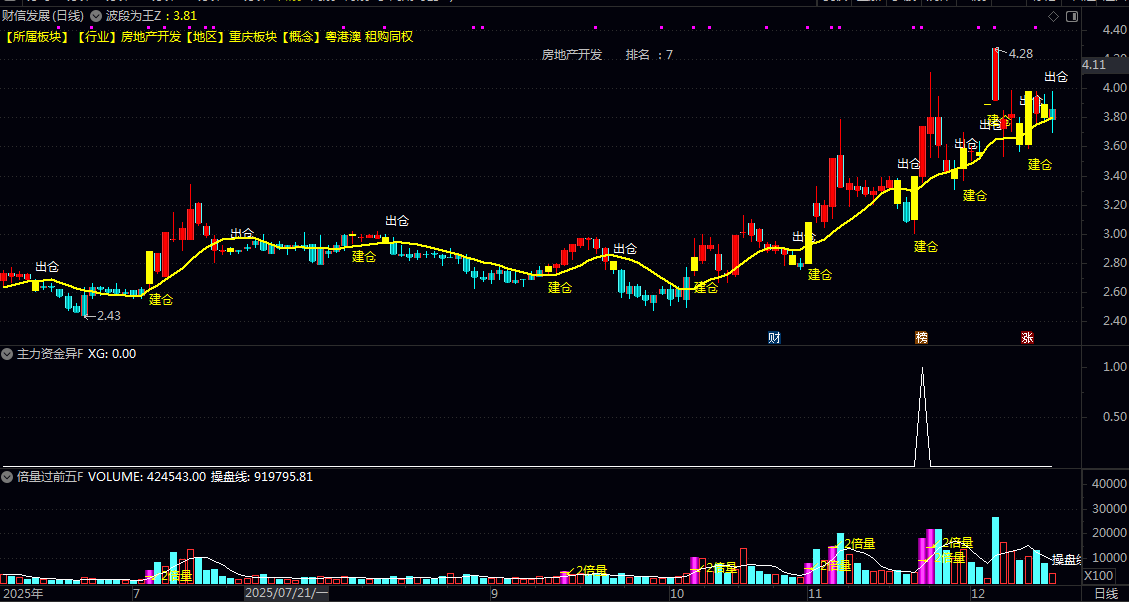This screenshot has width=1129, height=602.
Task: Click the white spike peak in 主力资金异F panel
Action: click(922, 369)
